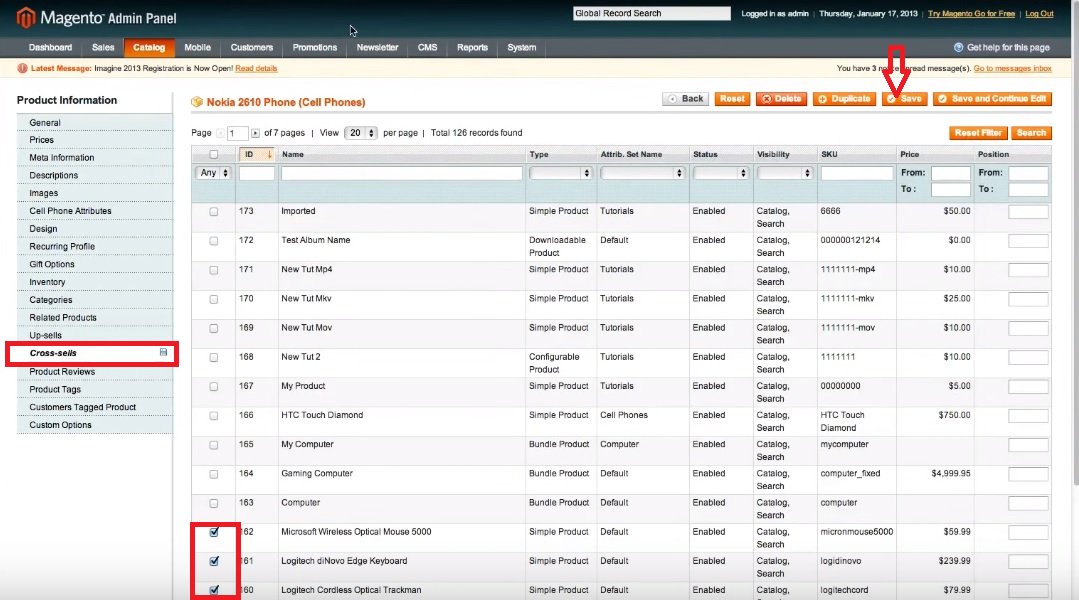This screenshot has height=600, width=1079.
Task: Click the Delete button
Action: click(781, 99)
